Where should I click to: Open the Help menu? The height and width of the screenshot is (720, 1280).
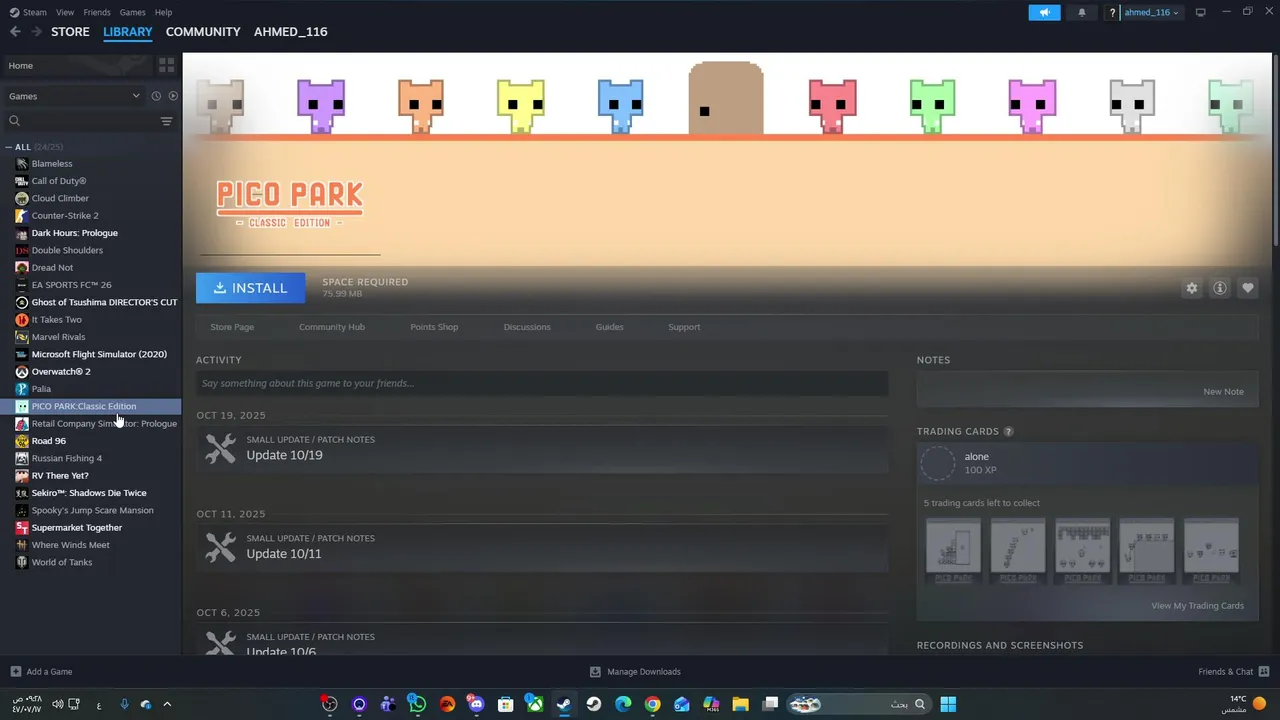coord(163,12)
